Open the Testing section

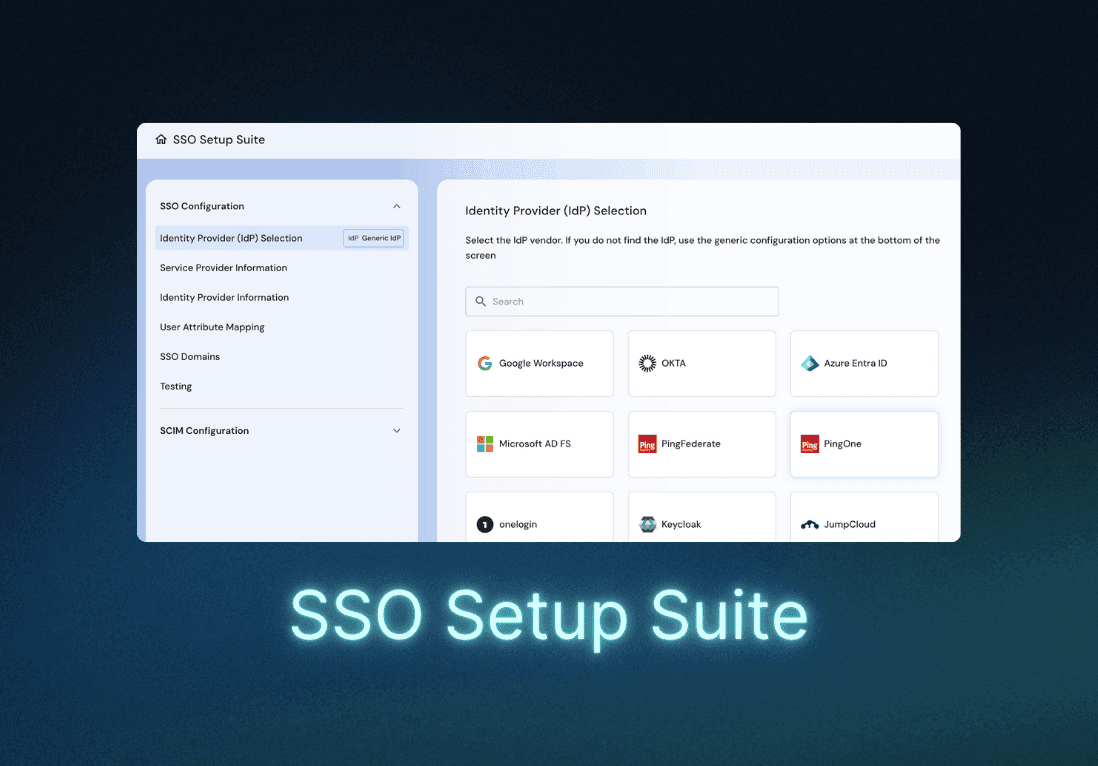pyautogui.click(x=175, y=386)
